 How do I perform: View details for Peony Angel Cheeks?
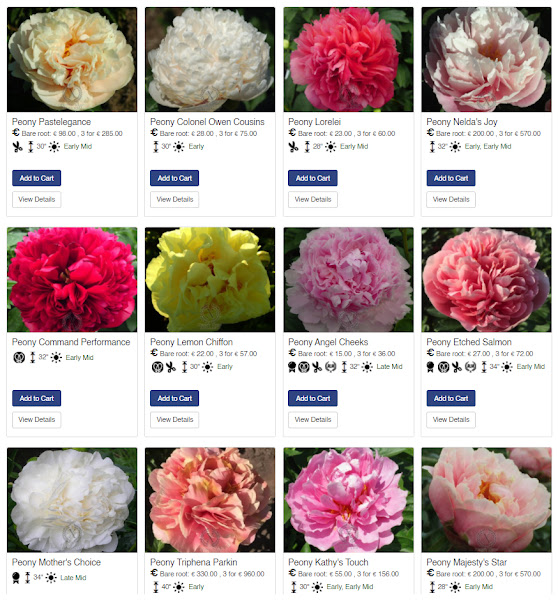[x=313, y=420]
